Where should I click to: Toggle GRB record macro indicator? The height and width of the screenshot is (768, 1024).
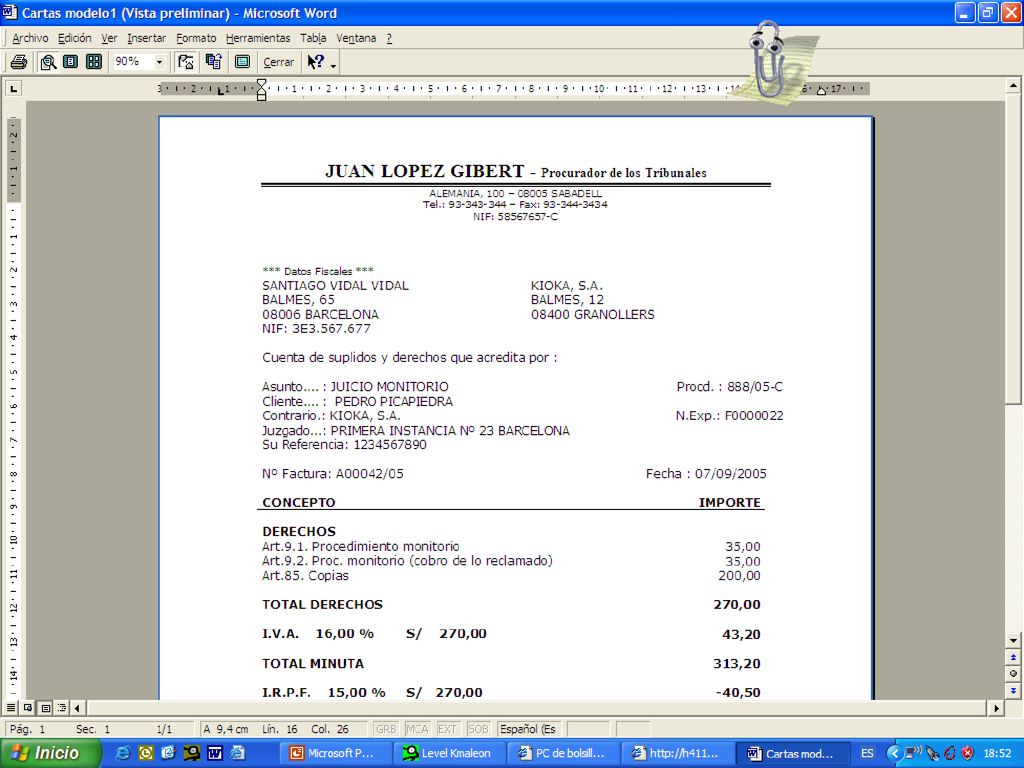pyautogui.click(x=386, y=729)
